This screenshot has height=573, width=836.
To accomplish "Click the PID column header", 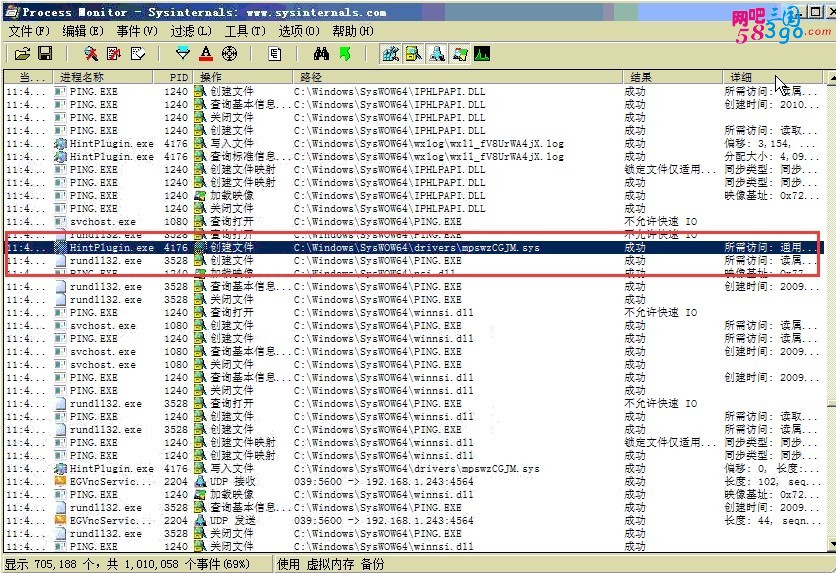I will [173, 77].
